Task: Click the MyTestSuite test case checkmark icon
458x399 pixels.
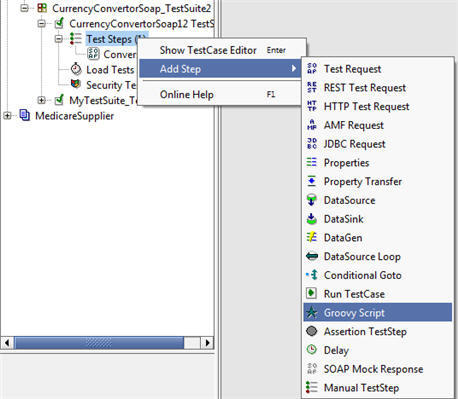Action: pyautogui.click(x=59, y=100)
